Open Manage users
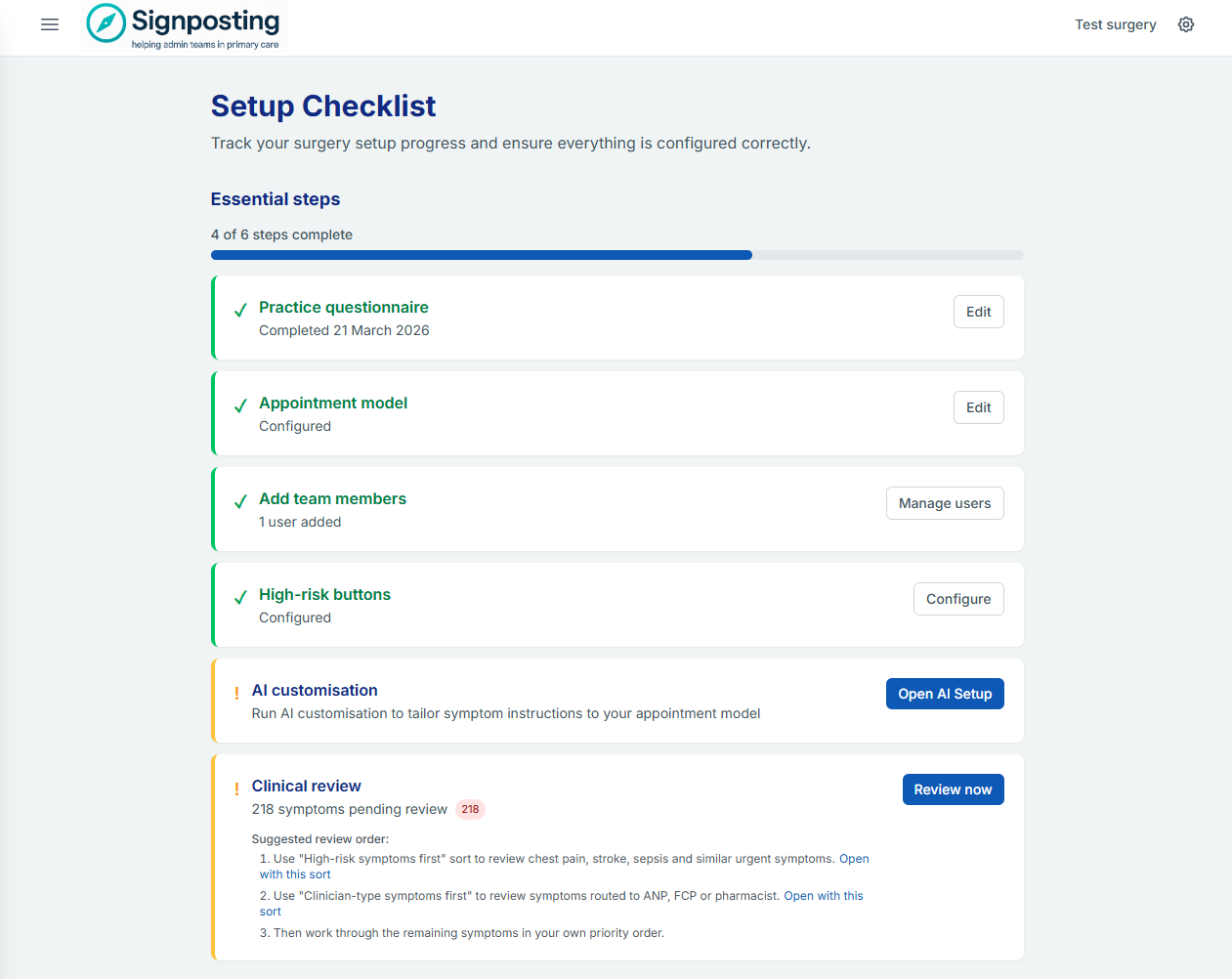This screenshot has width=1232, height=979. 944,502
